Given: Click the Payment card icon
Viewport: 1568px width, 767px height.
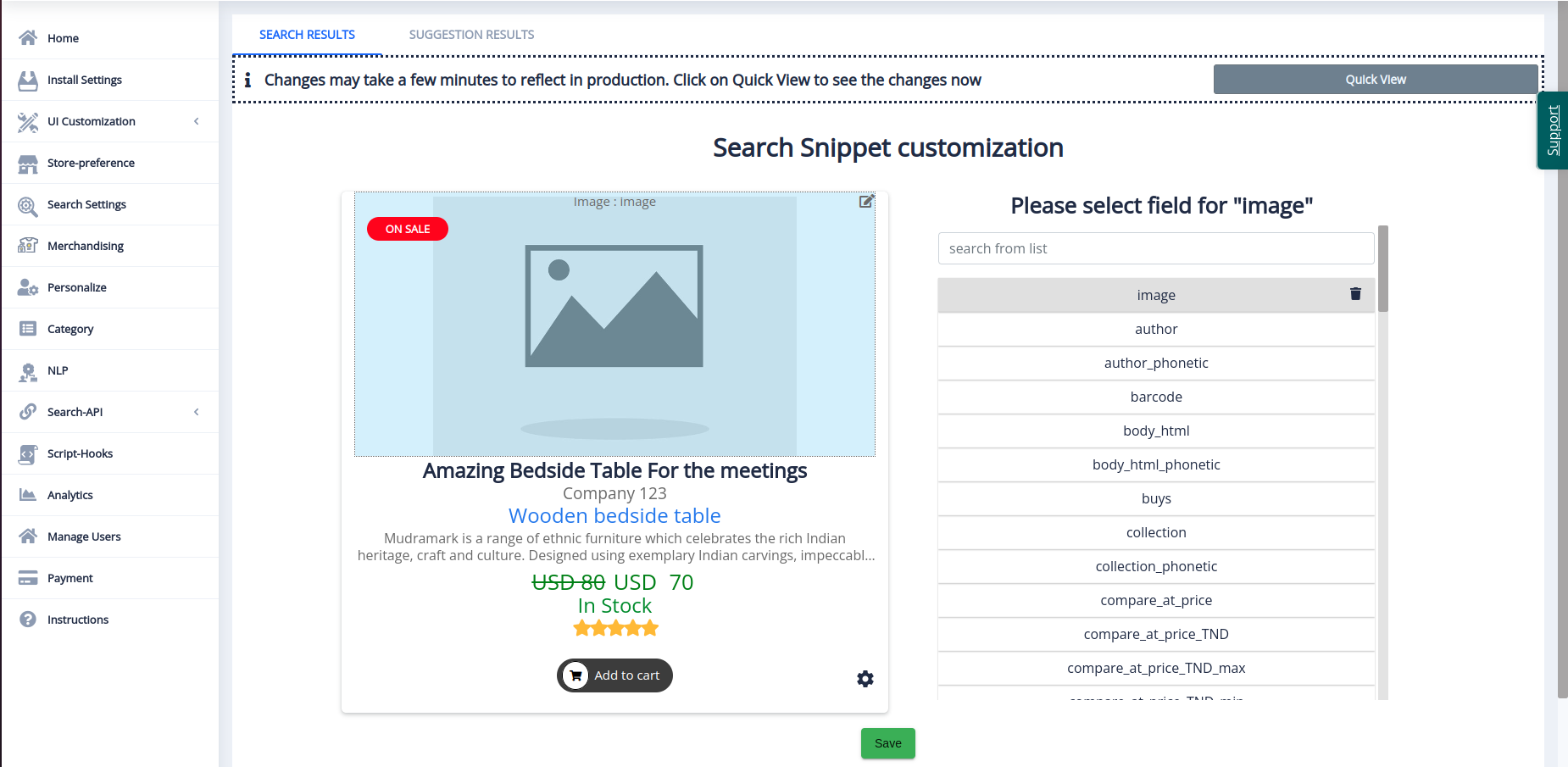Looking at the screenshot, I should click(x=28, y=578).
